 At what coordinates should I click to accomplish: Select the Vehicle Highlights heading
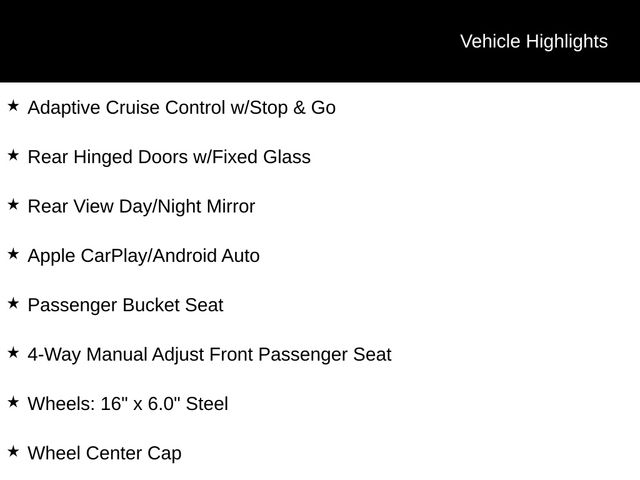tap(534, 42)
